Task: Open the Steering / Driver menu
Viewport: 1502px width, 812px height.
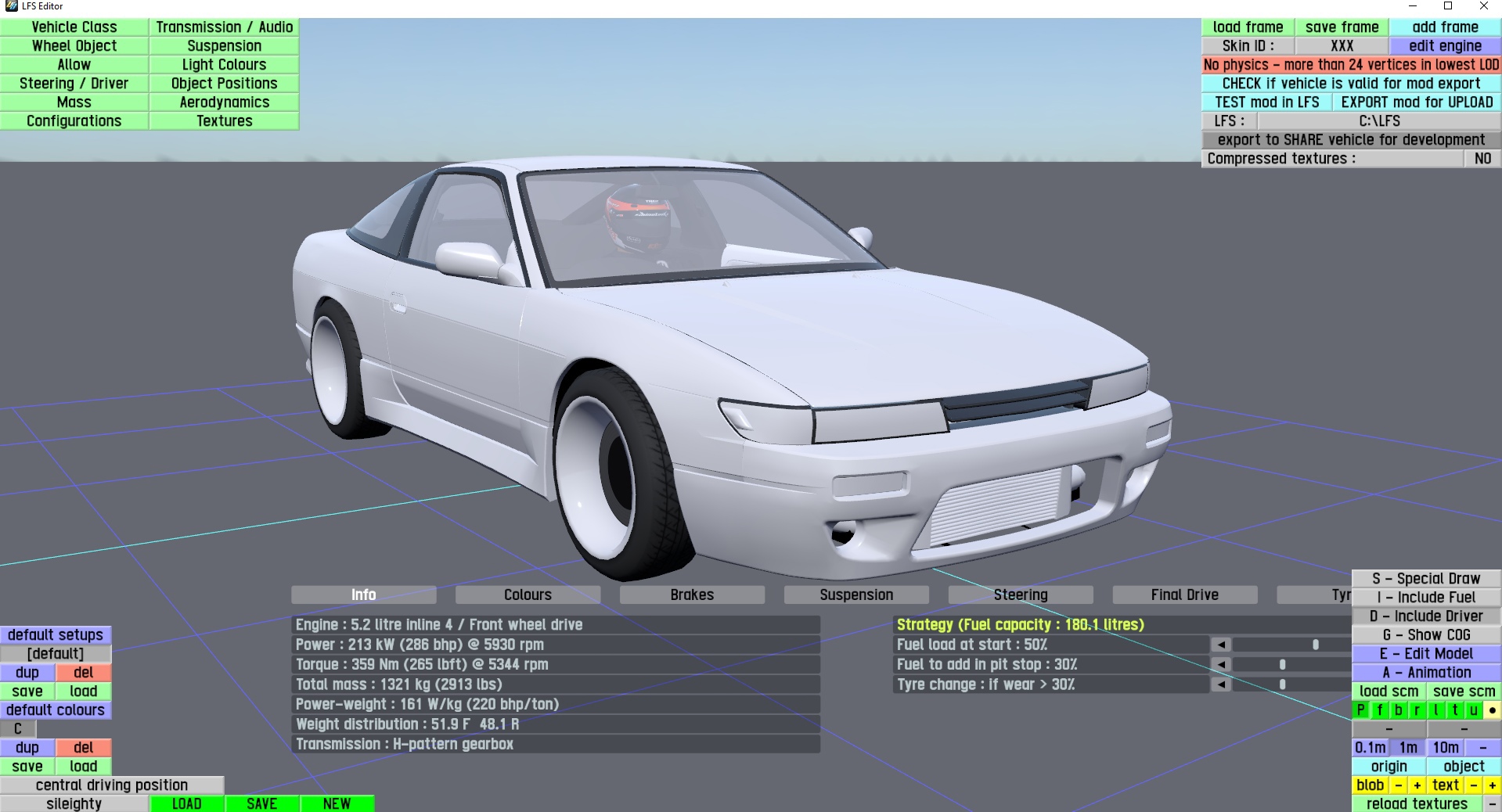Action: click(74, 84)
